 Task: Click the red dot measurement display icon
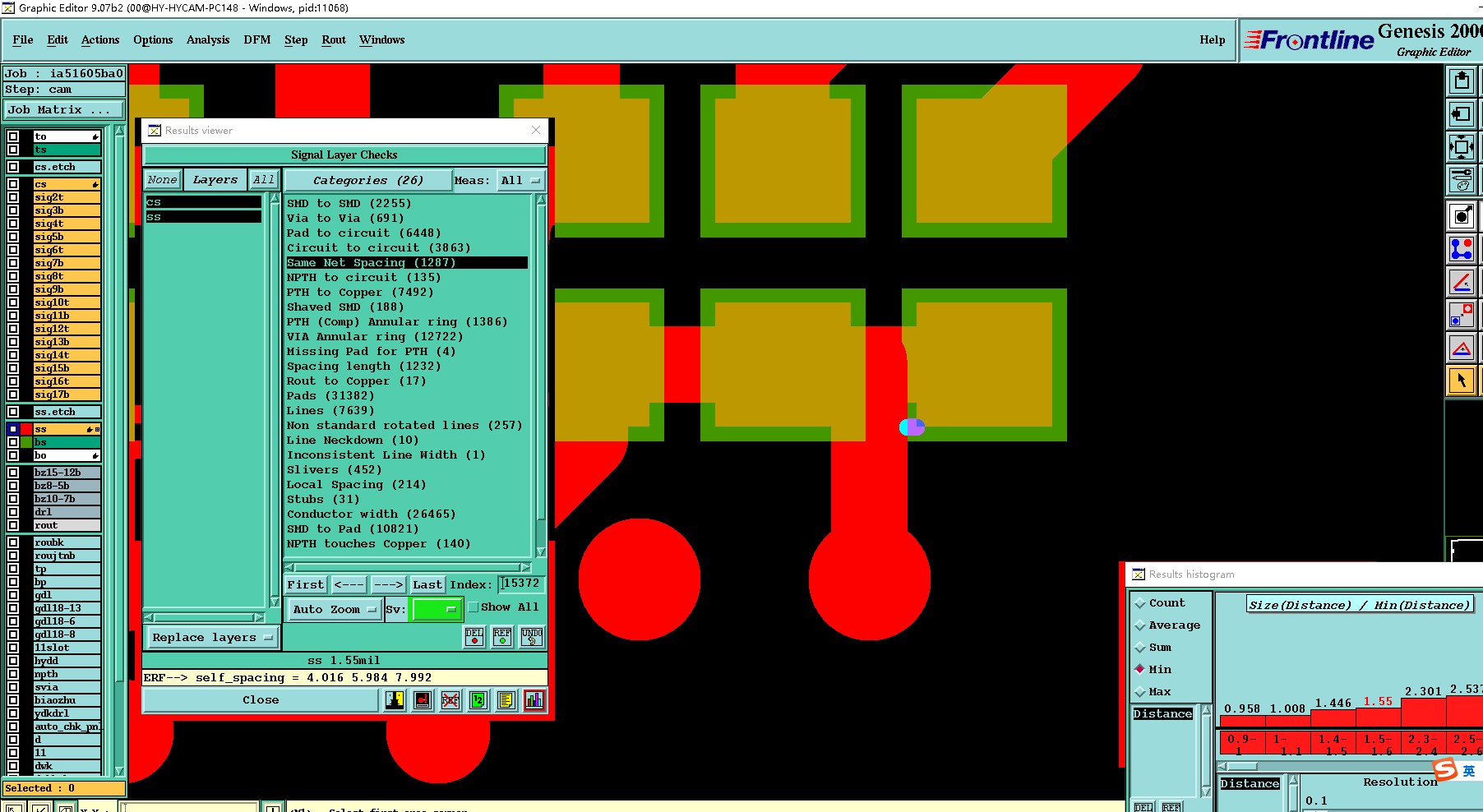423,700
